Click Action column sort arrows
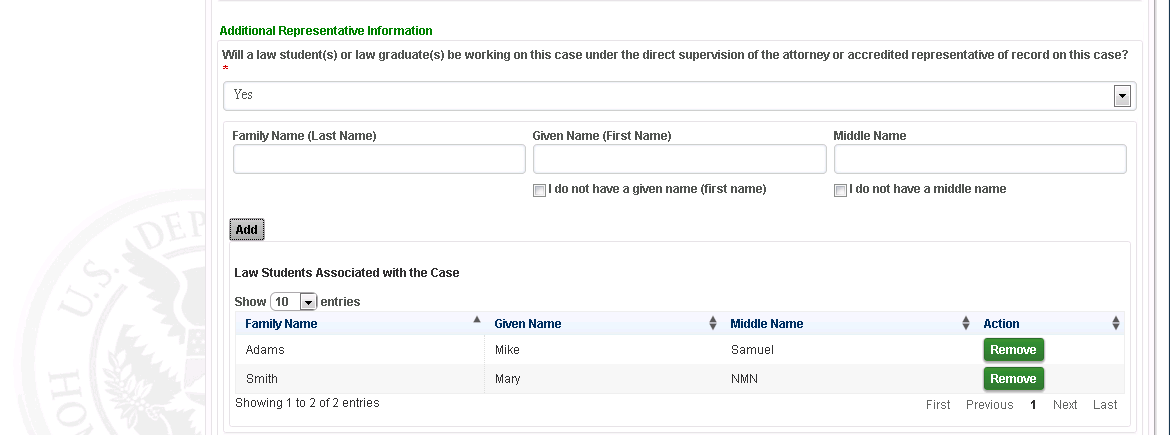Screen dimensions: 1170x435 click(x=1116, y=323)
